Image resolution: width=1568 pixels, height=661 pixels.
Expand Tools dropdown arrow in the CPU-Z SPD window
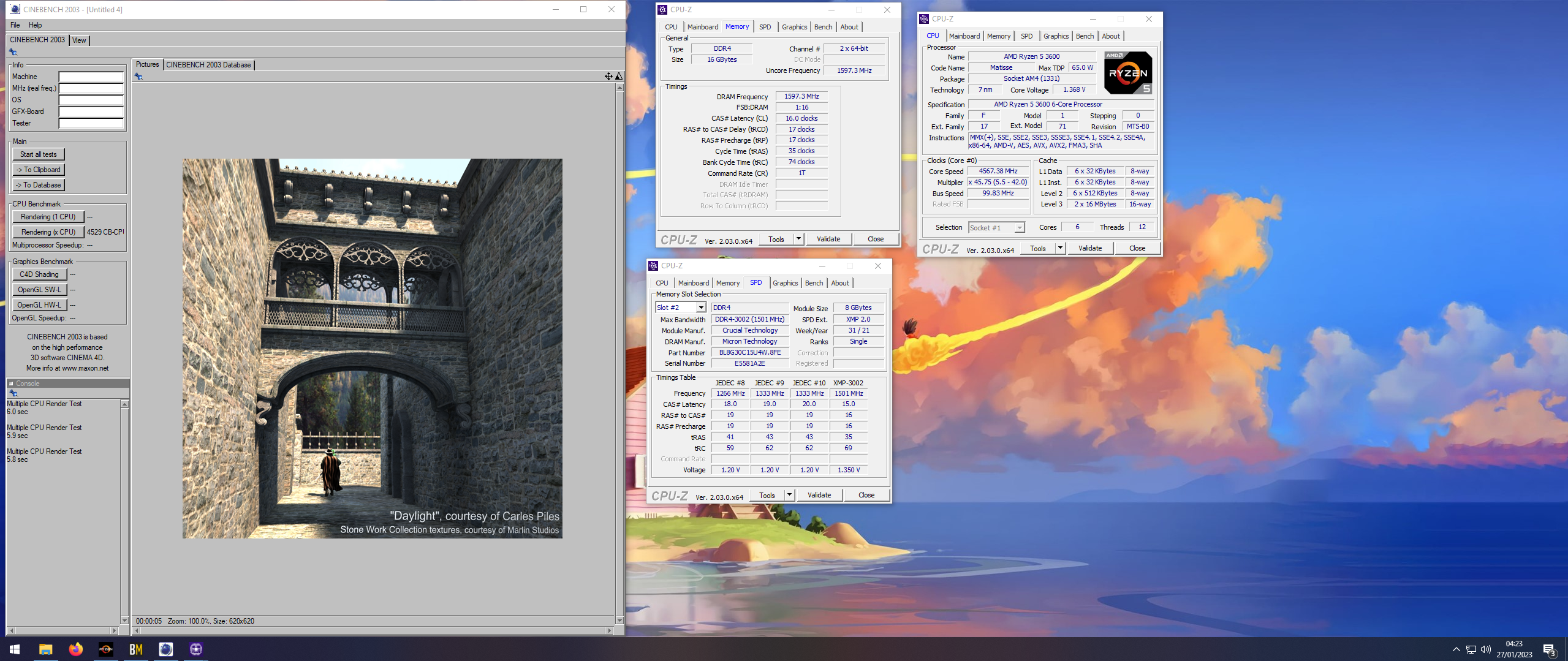tap(789, 495)
